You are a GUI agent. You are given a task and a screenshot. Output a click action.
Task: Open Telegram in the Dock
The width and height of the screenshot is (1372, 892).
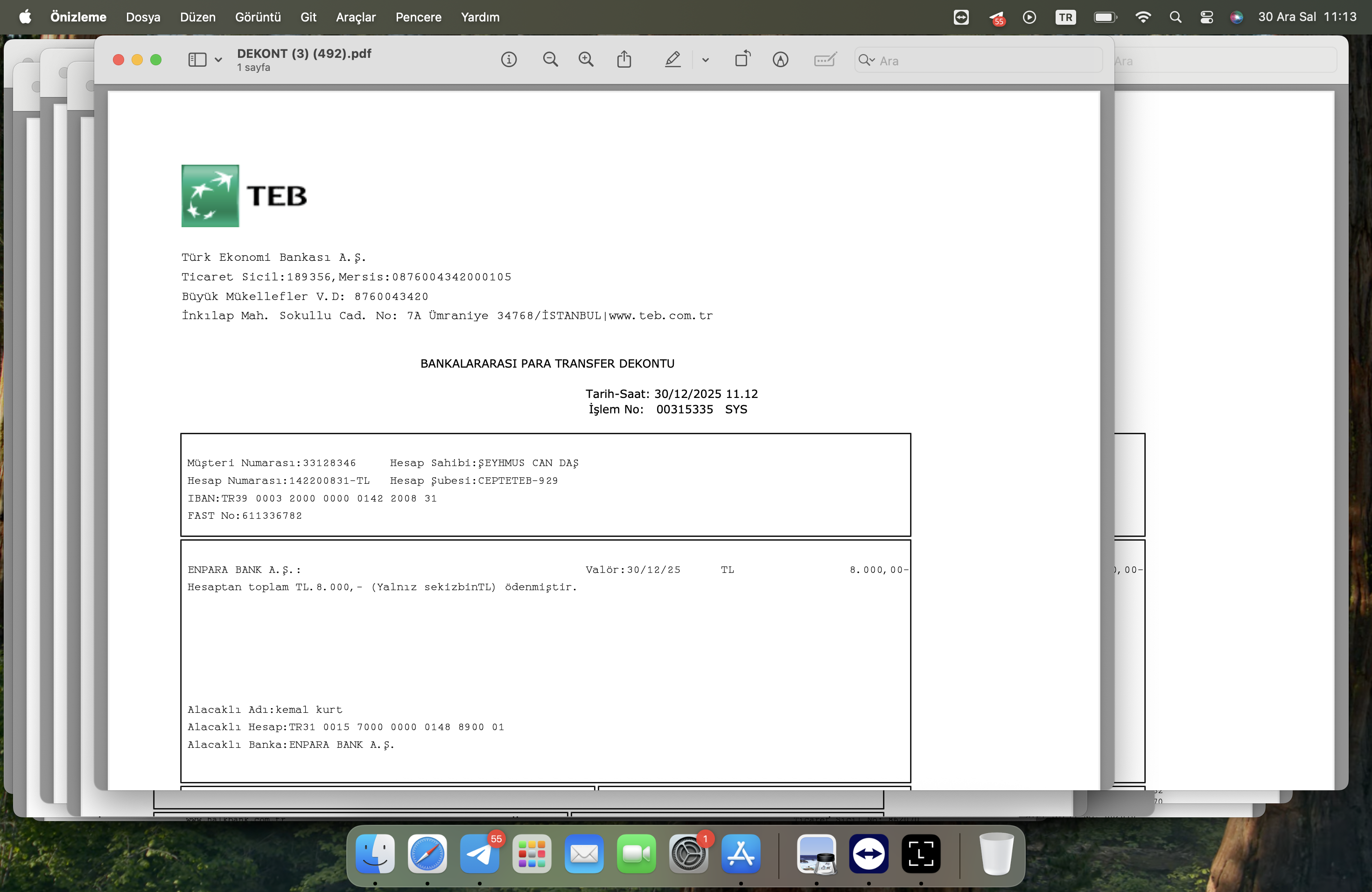(x=480, y=854)
